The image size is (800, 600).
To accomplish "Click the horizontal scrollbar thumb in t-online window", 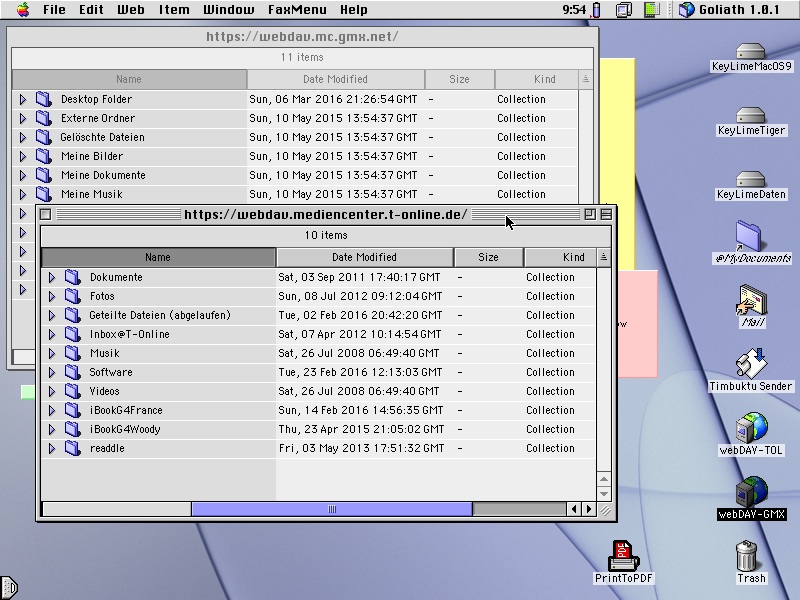I will point(332,509).
